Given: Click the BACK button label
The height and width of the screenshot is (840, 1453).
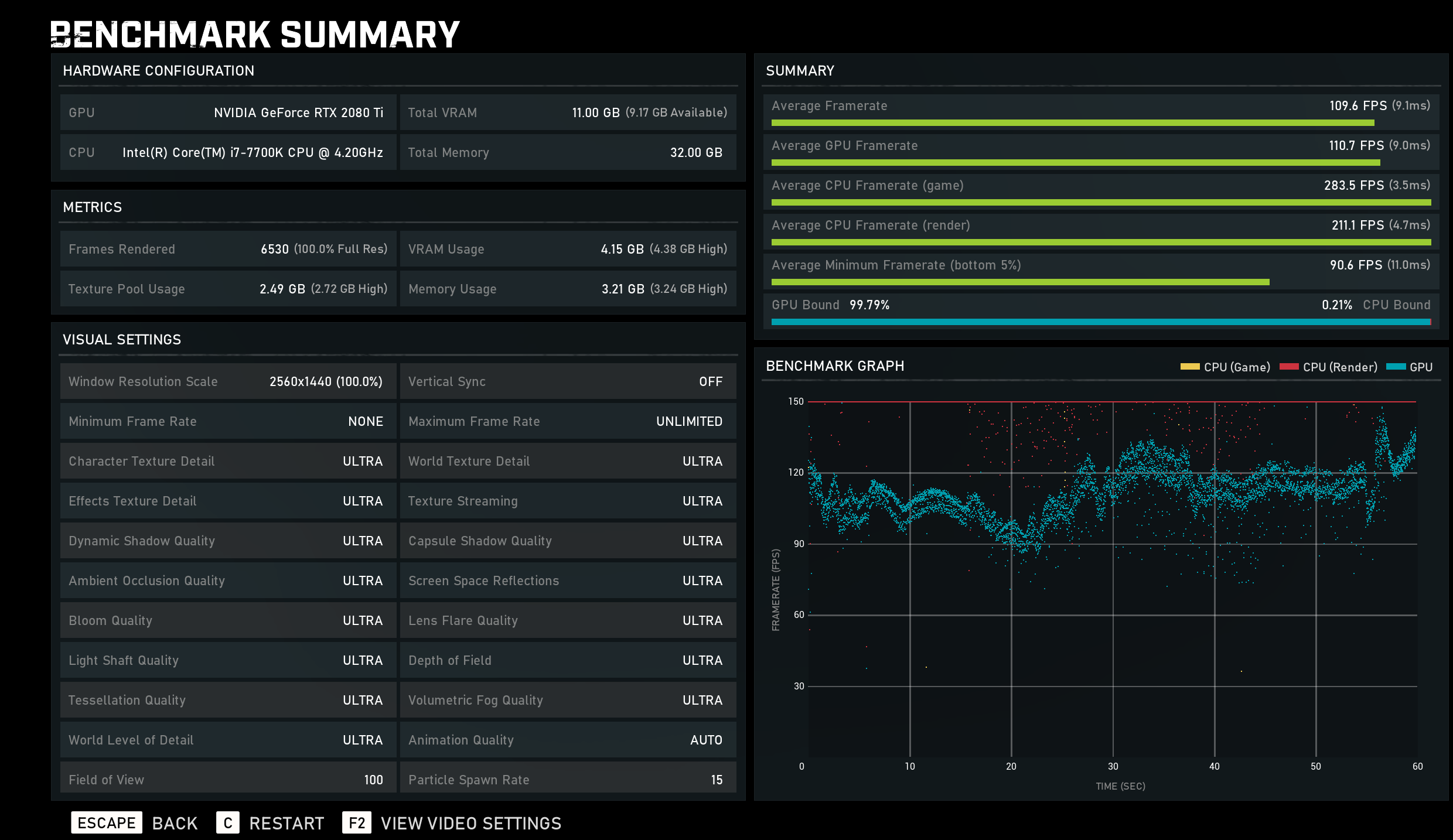Looking at the screenshot, I should point(175,823).
